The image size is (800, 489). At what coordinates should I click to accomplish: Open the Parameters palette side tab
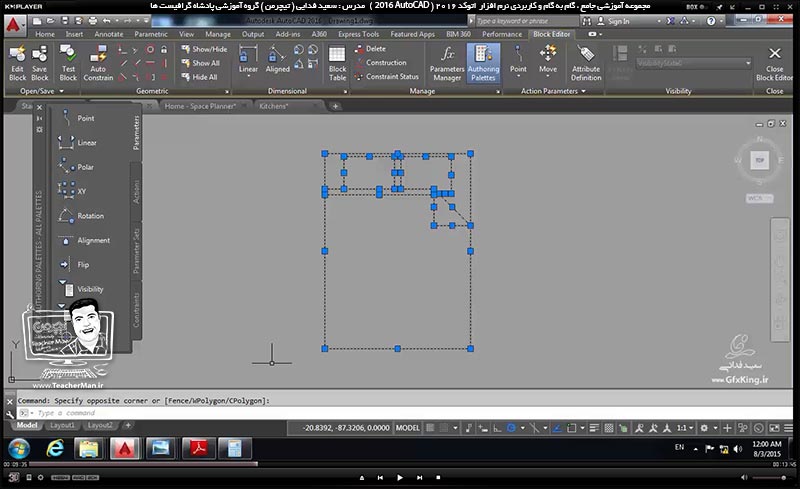(x=136, y=133)
